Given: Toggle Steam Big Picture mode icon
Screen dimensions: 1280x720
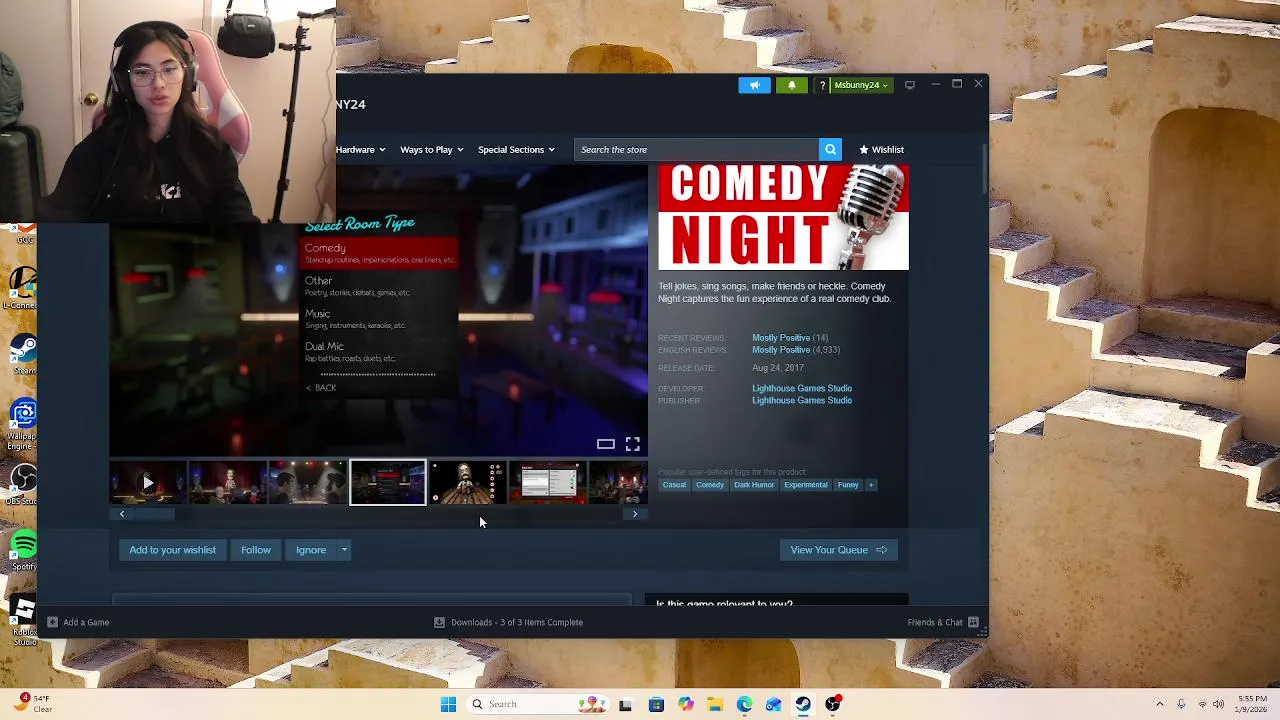Looking at the screenshot, I should tap(910, 85).
